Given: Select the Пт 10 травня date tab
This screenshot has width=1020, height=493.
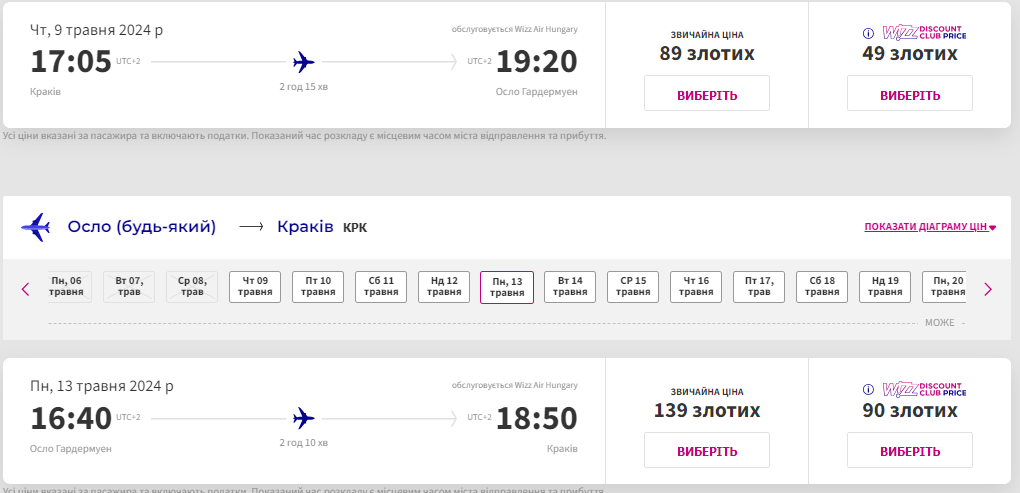Looking at the screenshot, I should click(x=318, y=287).
